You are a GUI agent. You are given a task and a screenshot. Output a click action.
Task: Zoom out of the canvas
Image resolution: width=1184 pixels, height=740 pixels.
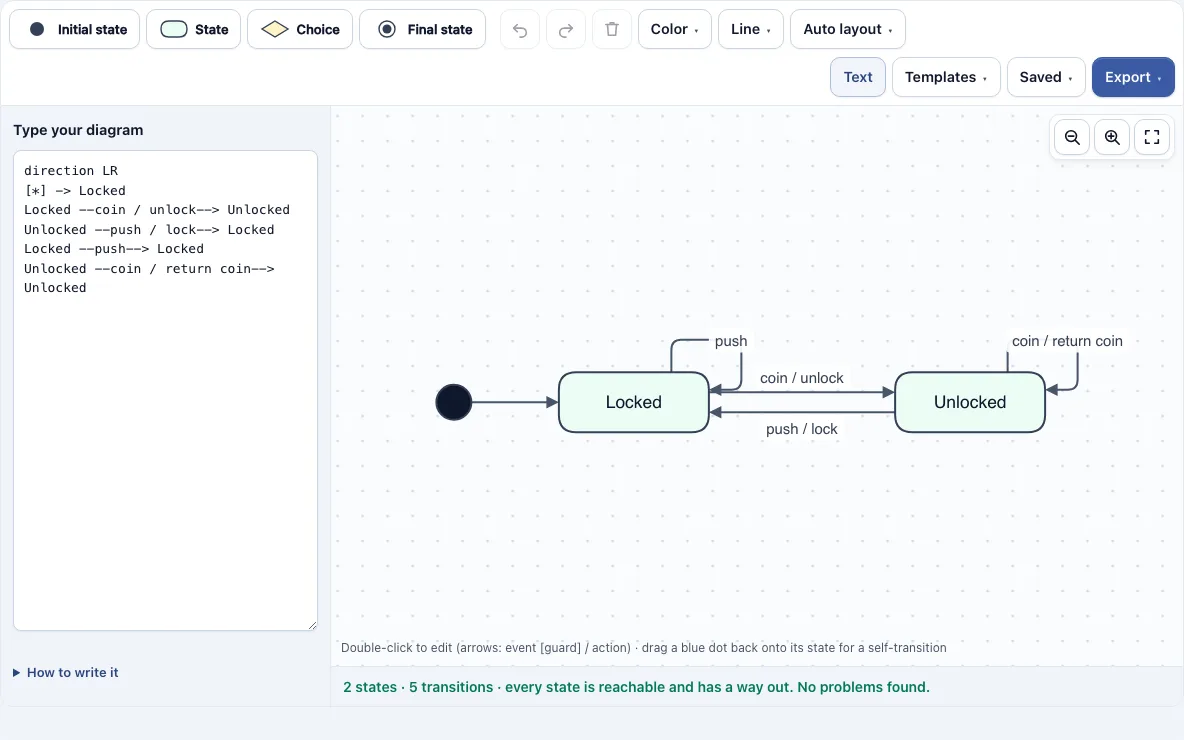tap(1071, 137)
